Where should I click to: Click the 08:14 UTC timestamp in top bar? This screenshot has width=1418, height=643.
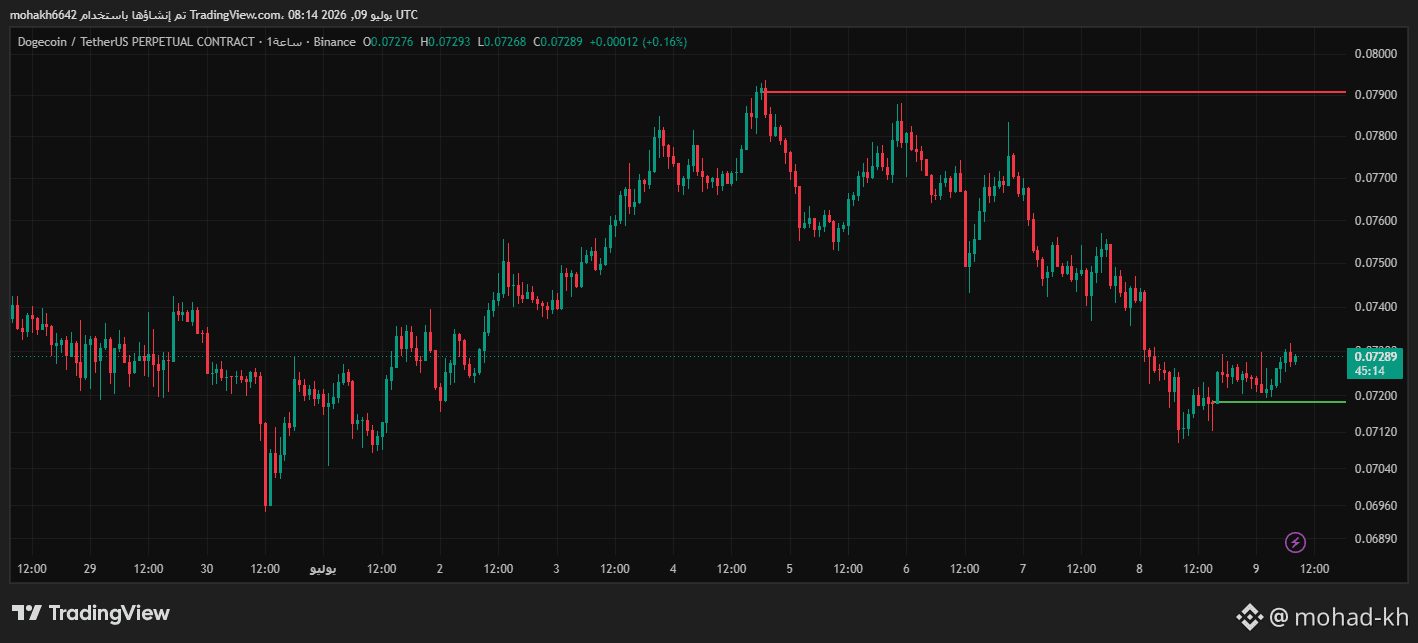tap(352, 14)
